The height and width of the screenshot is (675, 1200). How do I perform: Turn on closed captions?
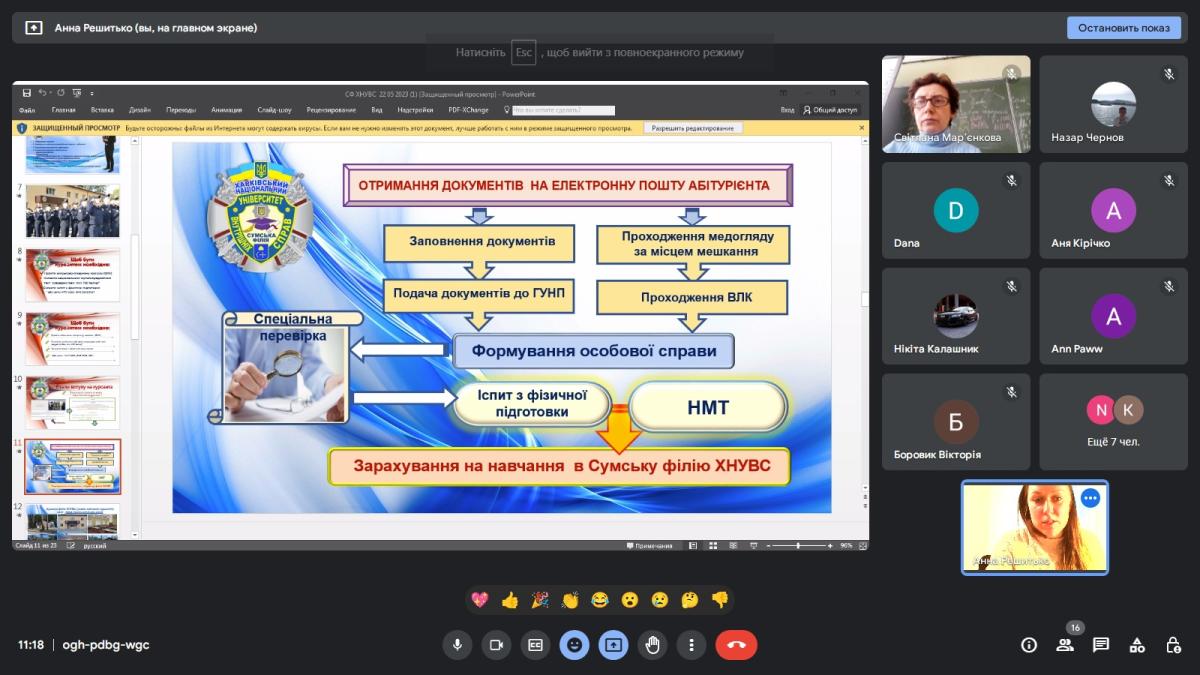[x=535, y=645]
